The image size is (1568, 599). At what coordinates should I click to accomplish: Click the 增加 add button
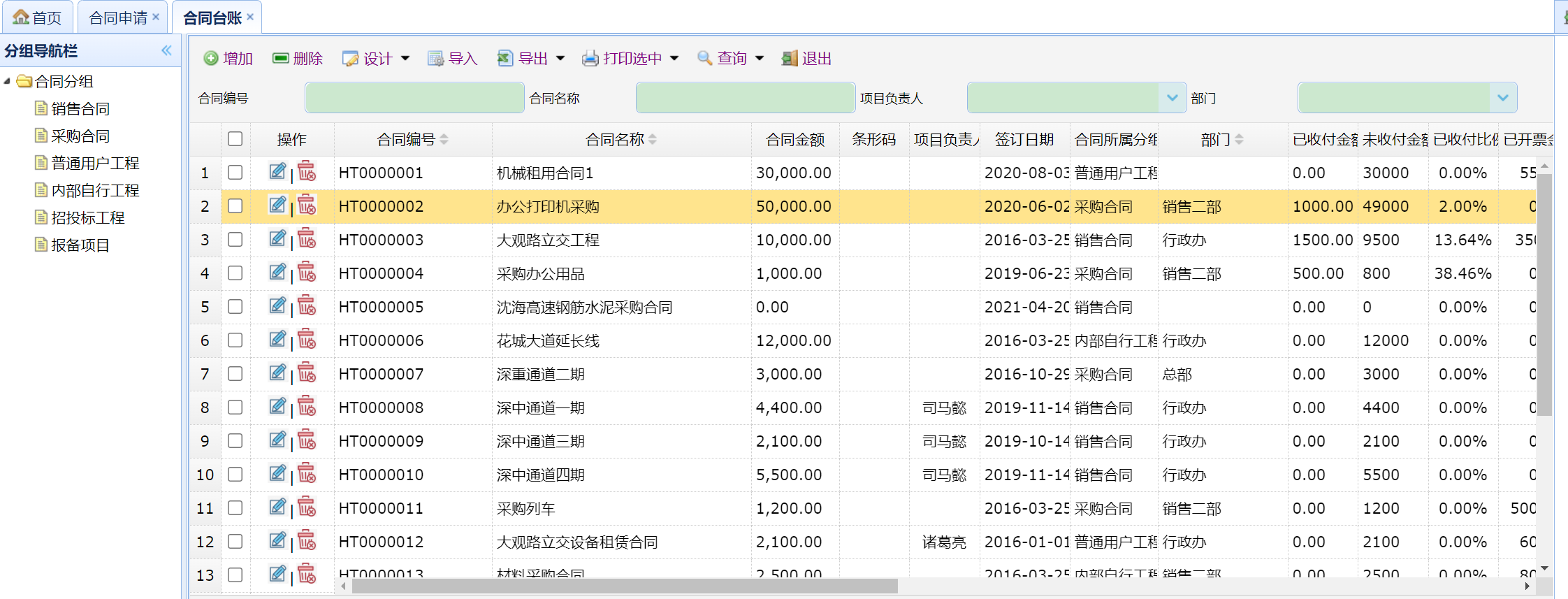(228, 59)
